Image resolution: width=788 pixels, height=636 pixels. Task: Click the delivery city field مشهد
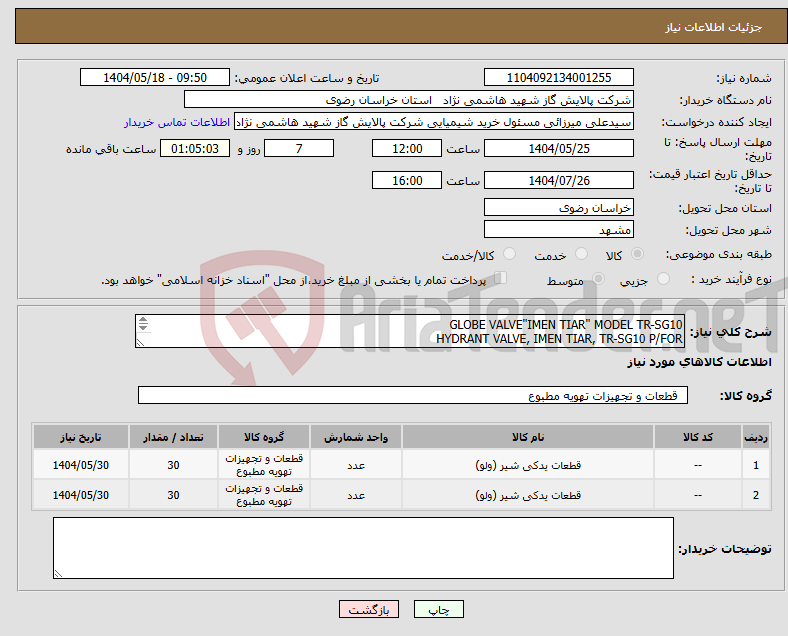[559, 230]
